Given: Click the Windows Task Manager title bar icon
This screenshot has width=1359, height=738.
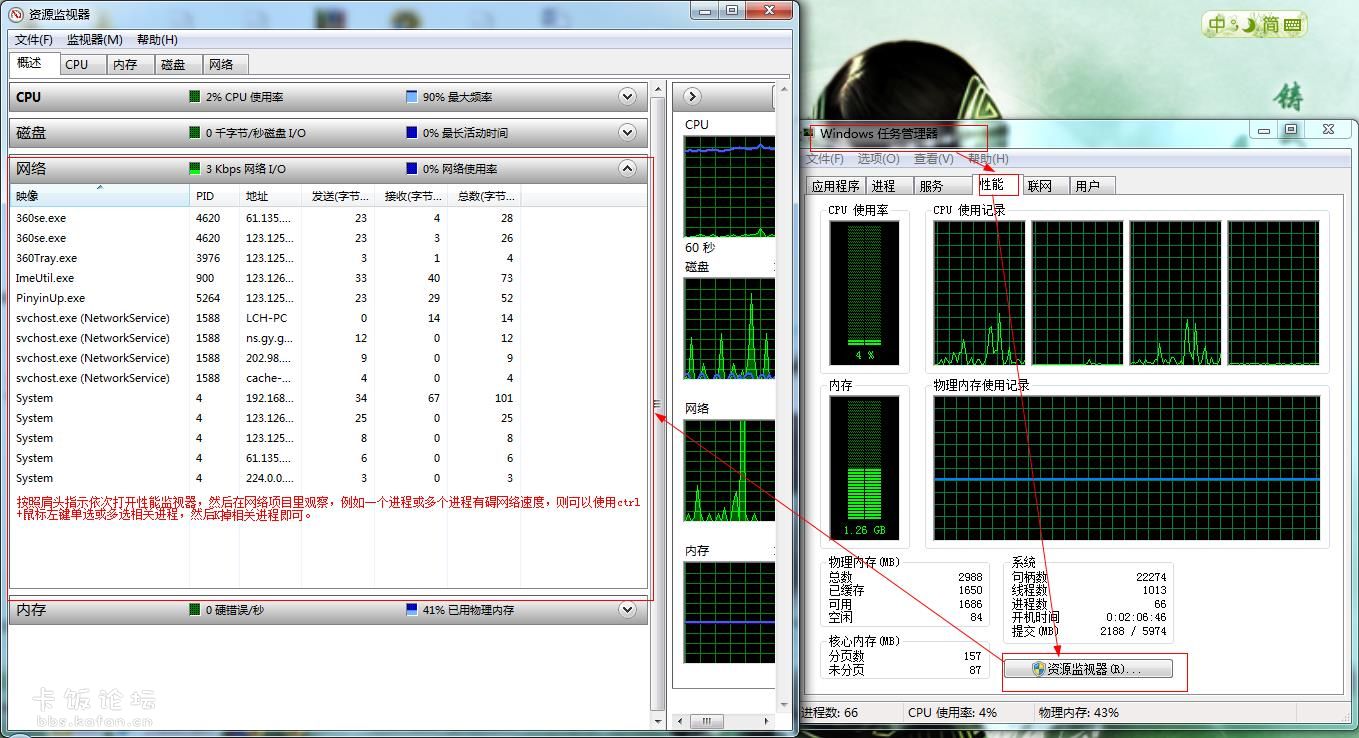Looking at the screenshot, I should point(808,133).
